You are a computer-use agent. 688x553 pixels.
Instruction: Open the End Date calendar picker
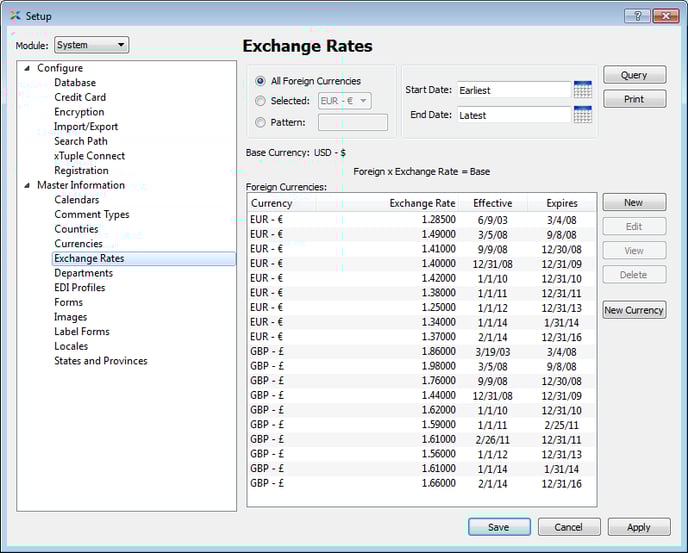click(x=583, y=115)
